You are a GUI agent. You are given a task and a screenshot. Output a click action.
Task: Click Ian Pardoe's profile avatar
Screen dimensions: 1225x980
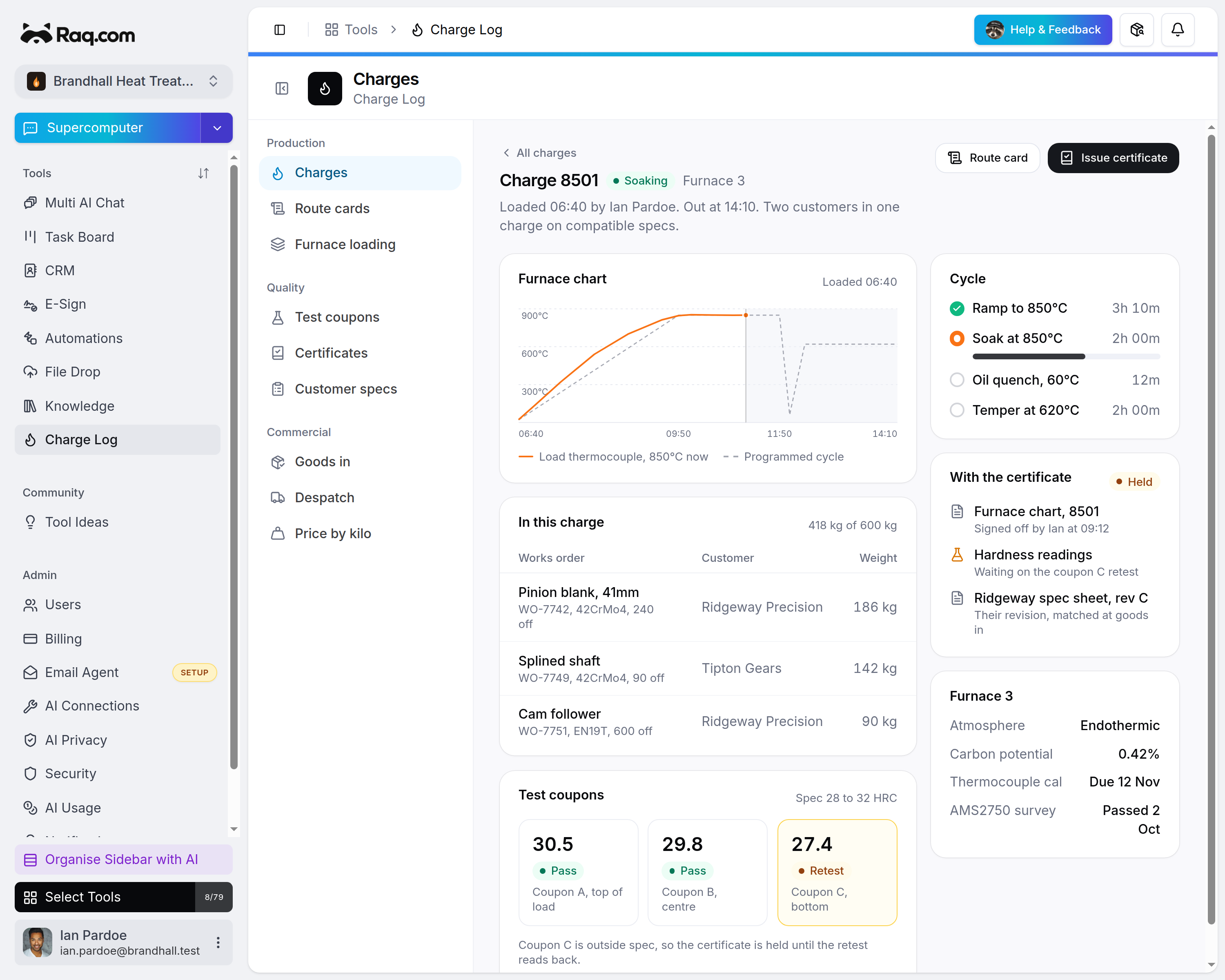tap(38, 942)
